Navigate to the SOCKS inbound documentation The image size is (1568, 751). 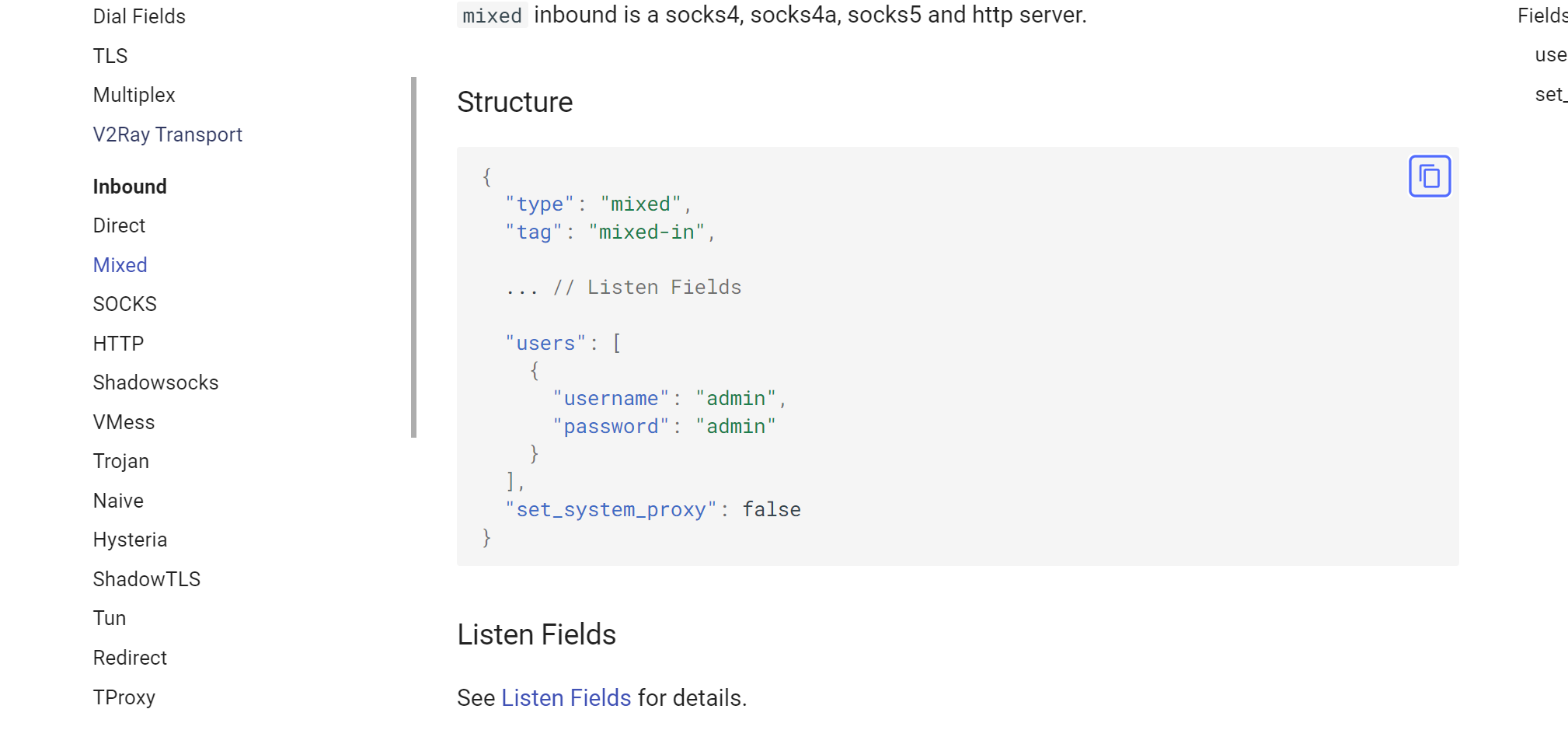[124, 303]
